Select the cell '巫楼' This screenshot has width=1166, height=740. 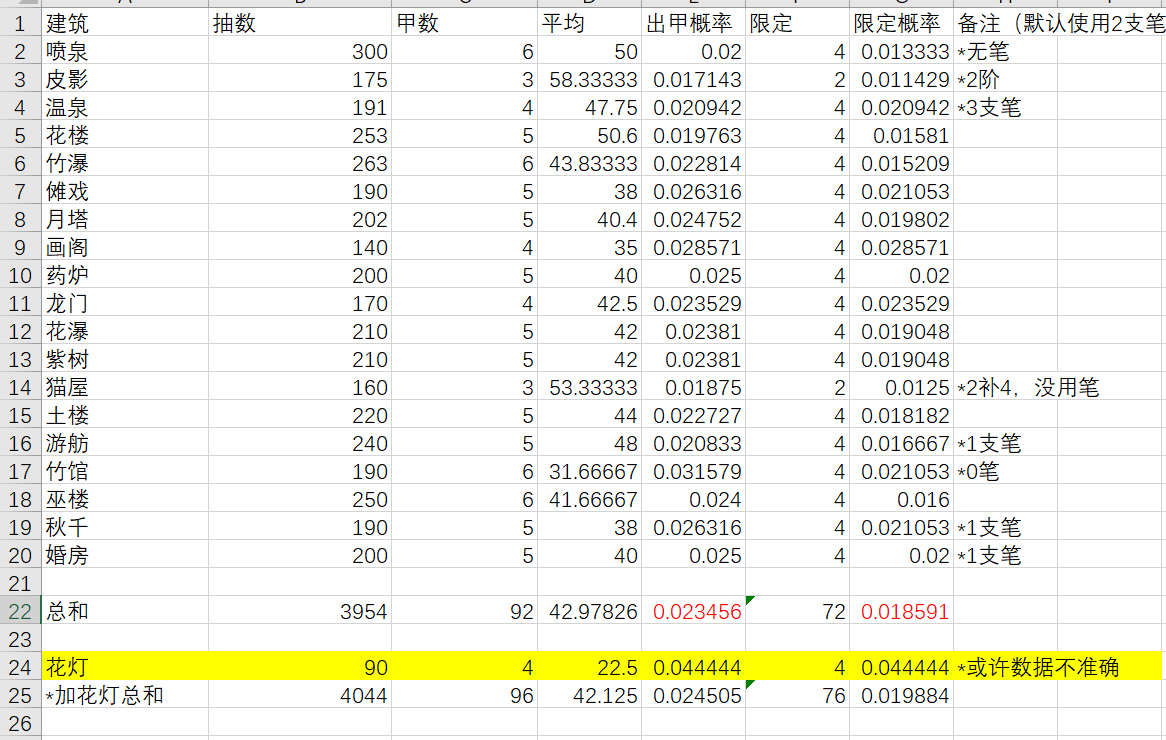(x=125, y=500)
